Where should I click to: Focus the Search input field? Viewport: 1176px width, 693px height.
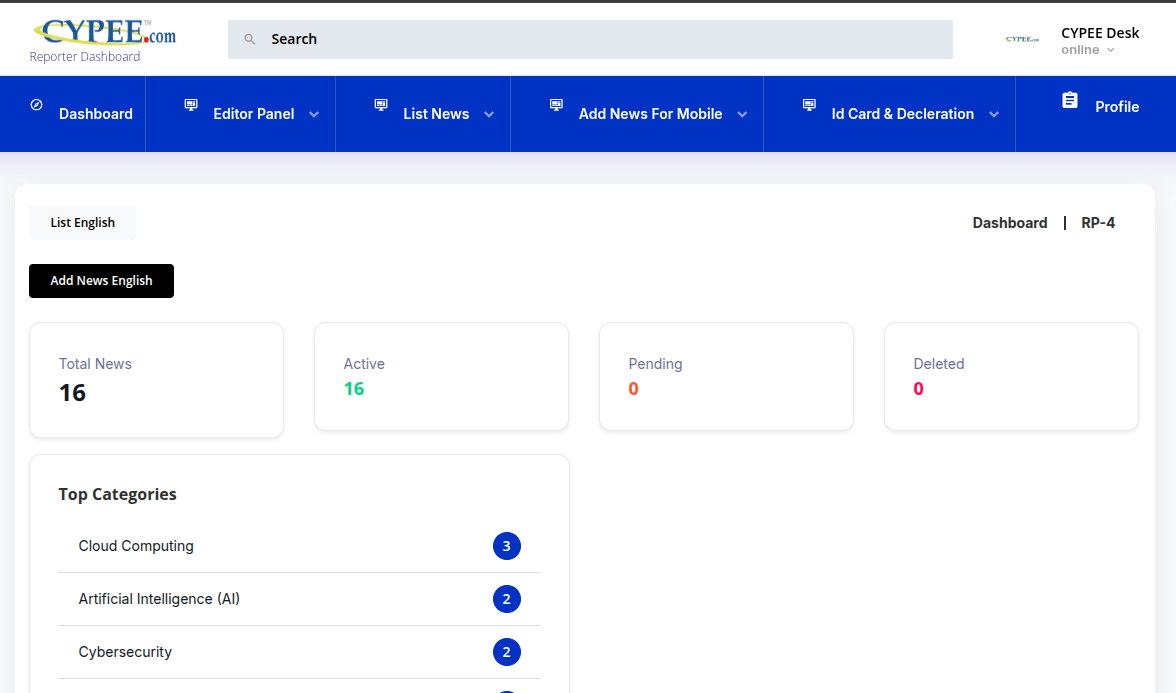point(590,39)
